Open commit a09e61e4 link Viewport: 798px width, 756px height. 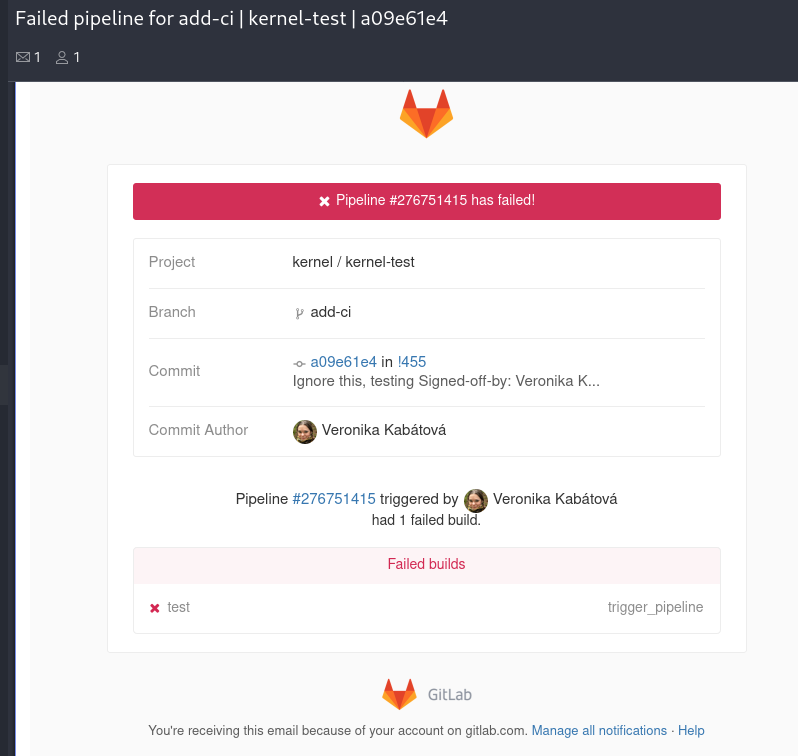click(x=343, y=362)
